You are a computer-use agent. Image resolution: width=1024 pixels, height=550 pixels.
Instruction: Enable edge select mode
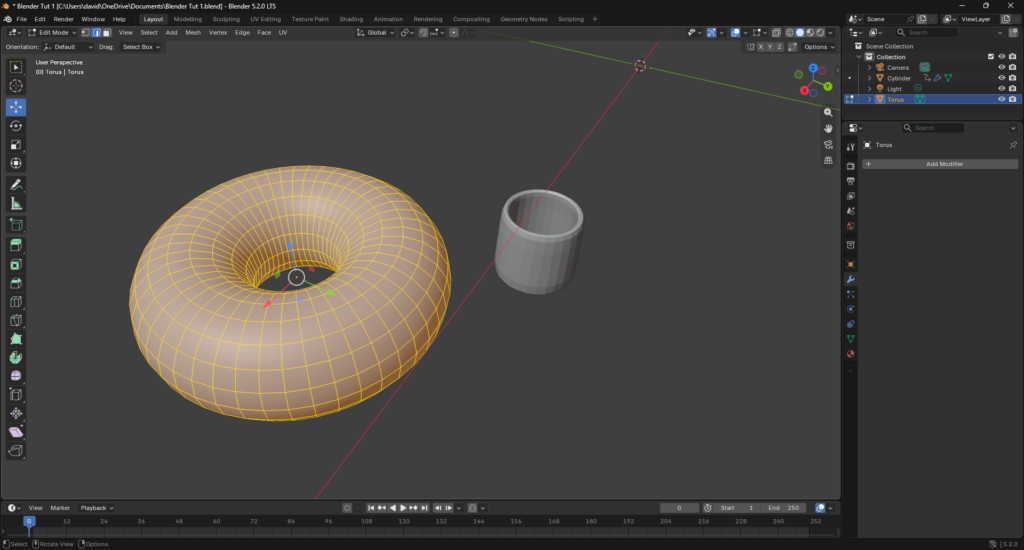97,33
